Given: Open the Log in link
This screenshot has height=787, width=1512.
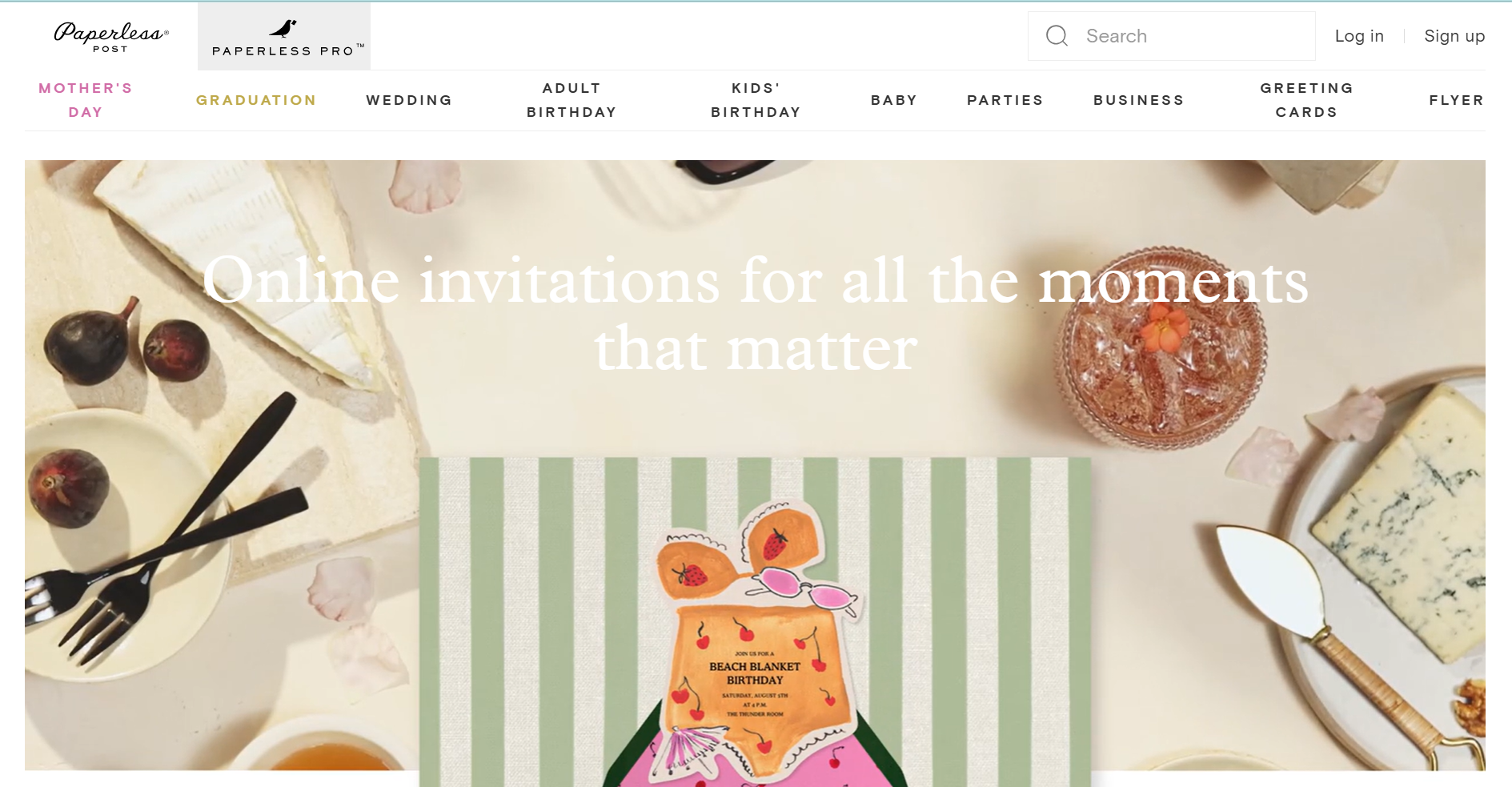Looking at the screenshot, I should tap(1358, 36).
